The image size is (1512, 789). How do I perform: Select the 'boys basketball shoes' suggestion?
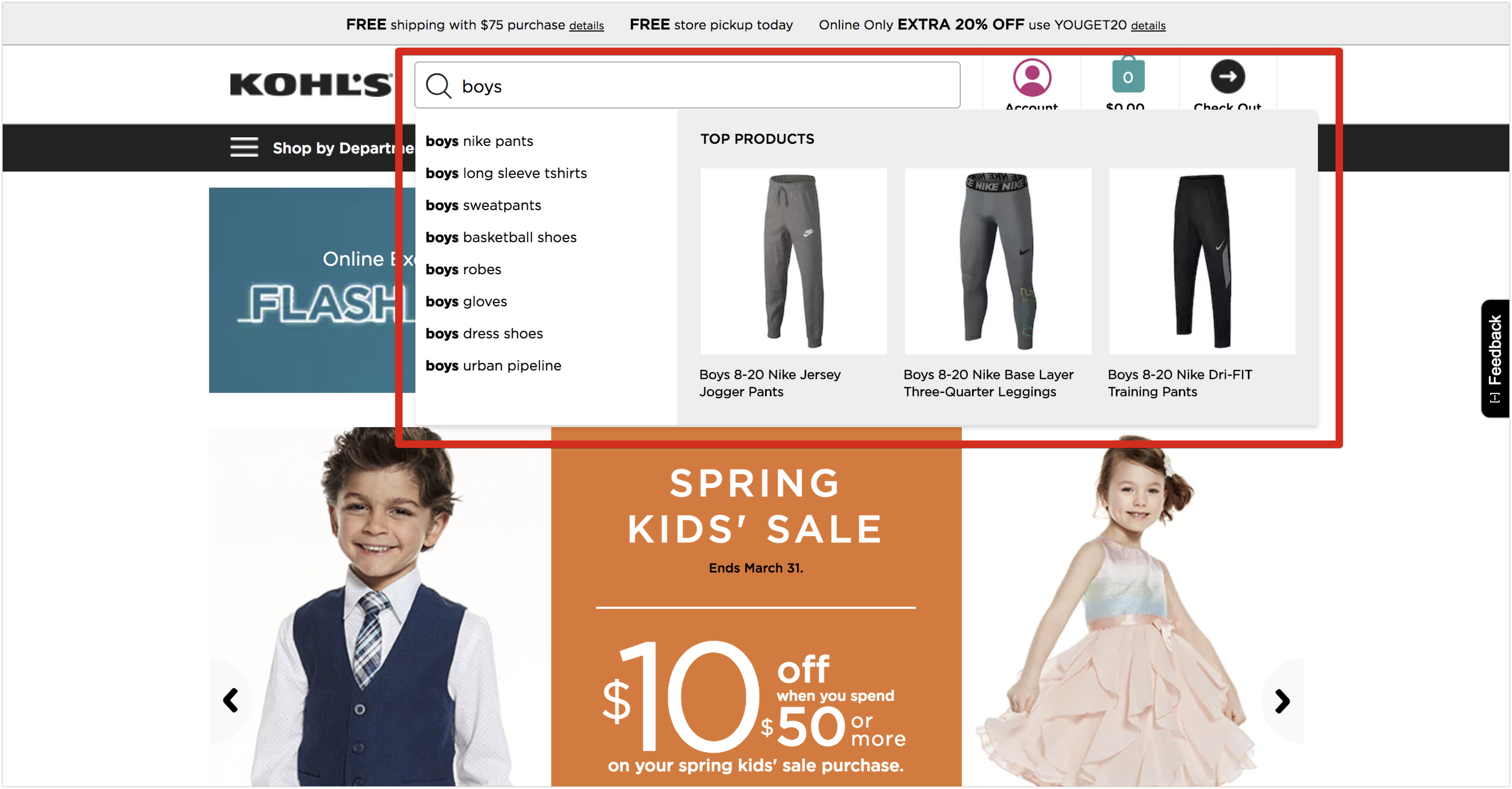coord(501,237)
